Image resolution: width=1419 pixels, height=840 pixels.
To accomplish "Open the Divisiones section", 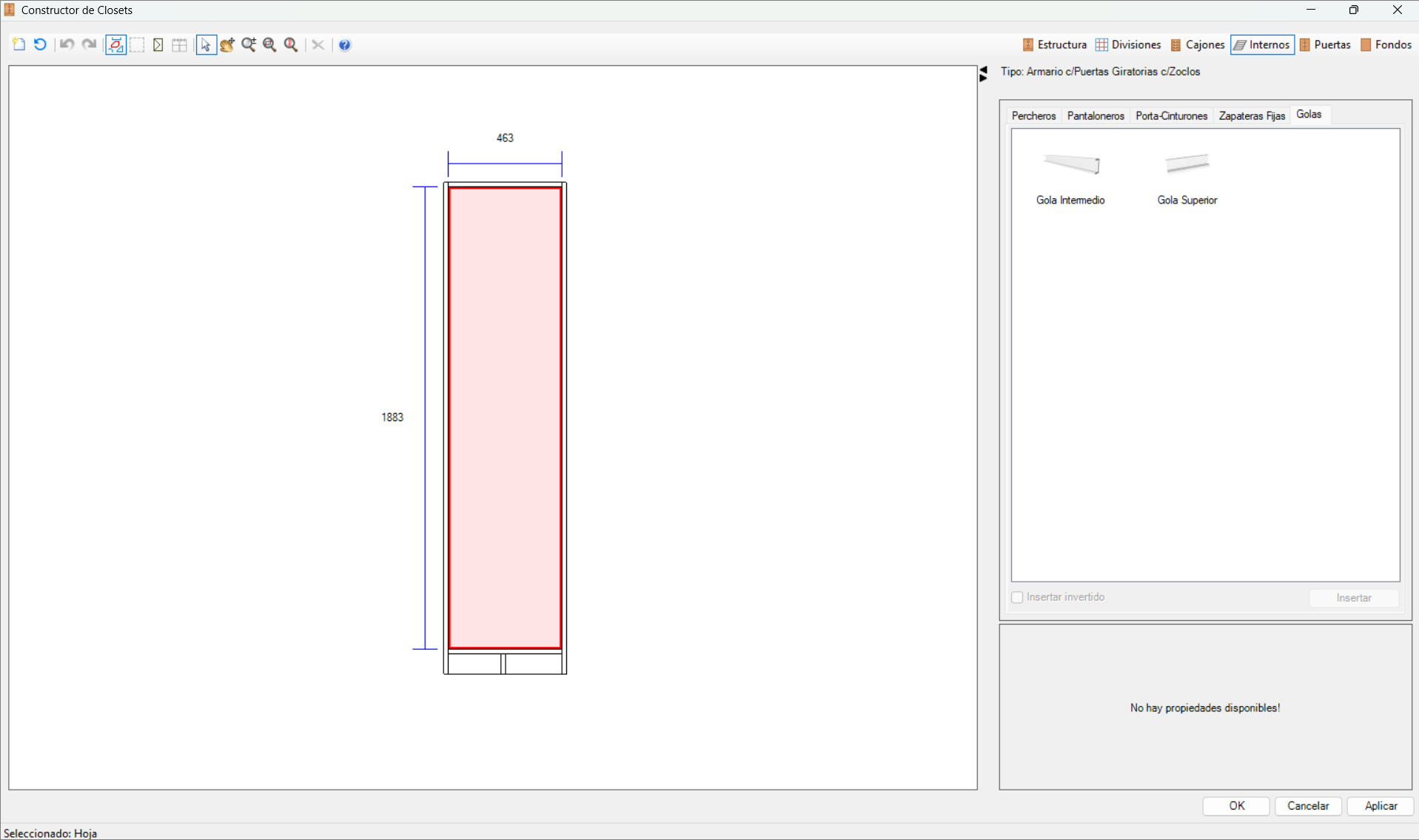I will click(x=1128, y=45).
